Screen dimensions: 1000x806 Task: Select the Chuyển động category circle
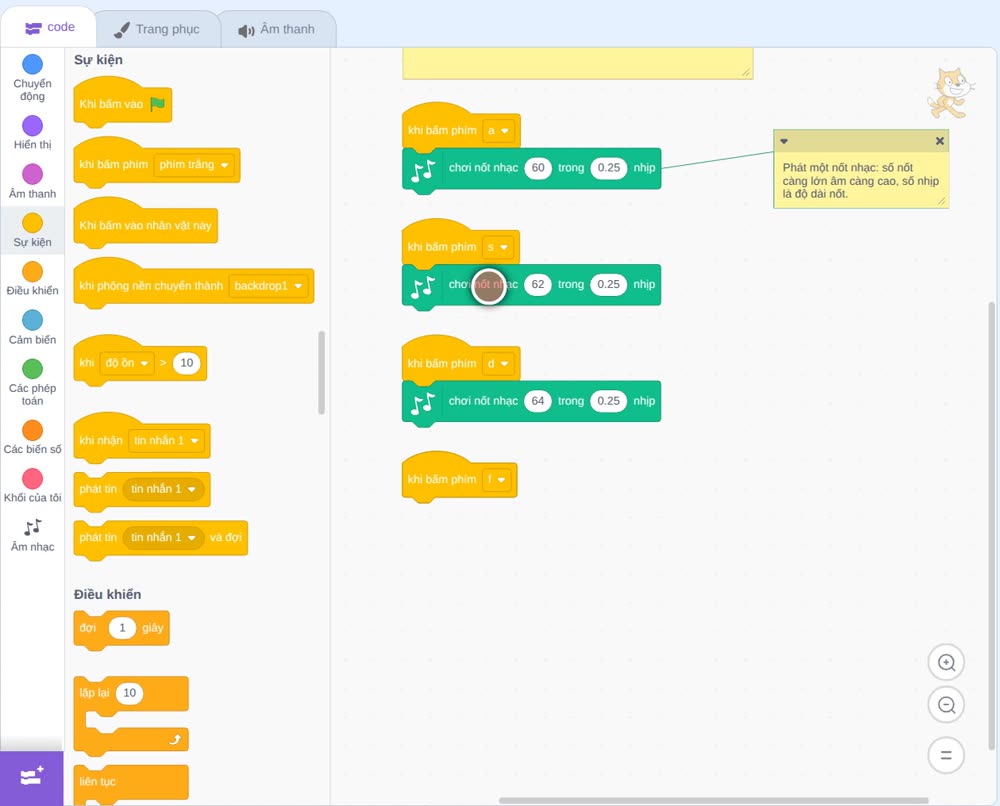point(32,64)
